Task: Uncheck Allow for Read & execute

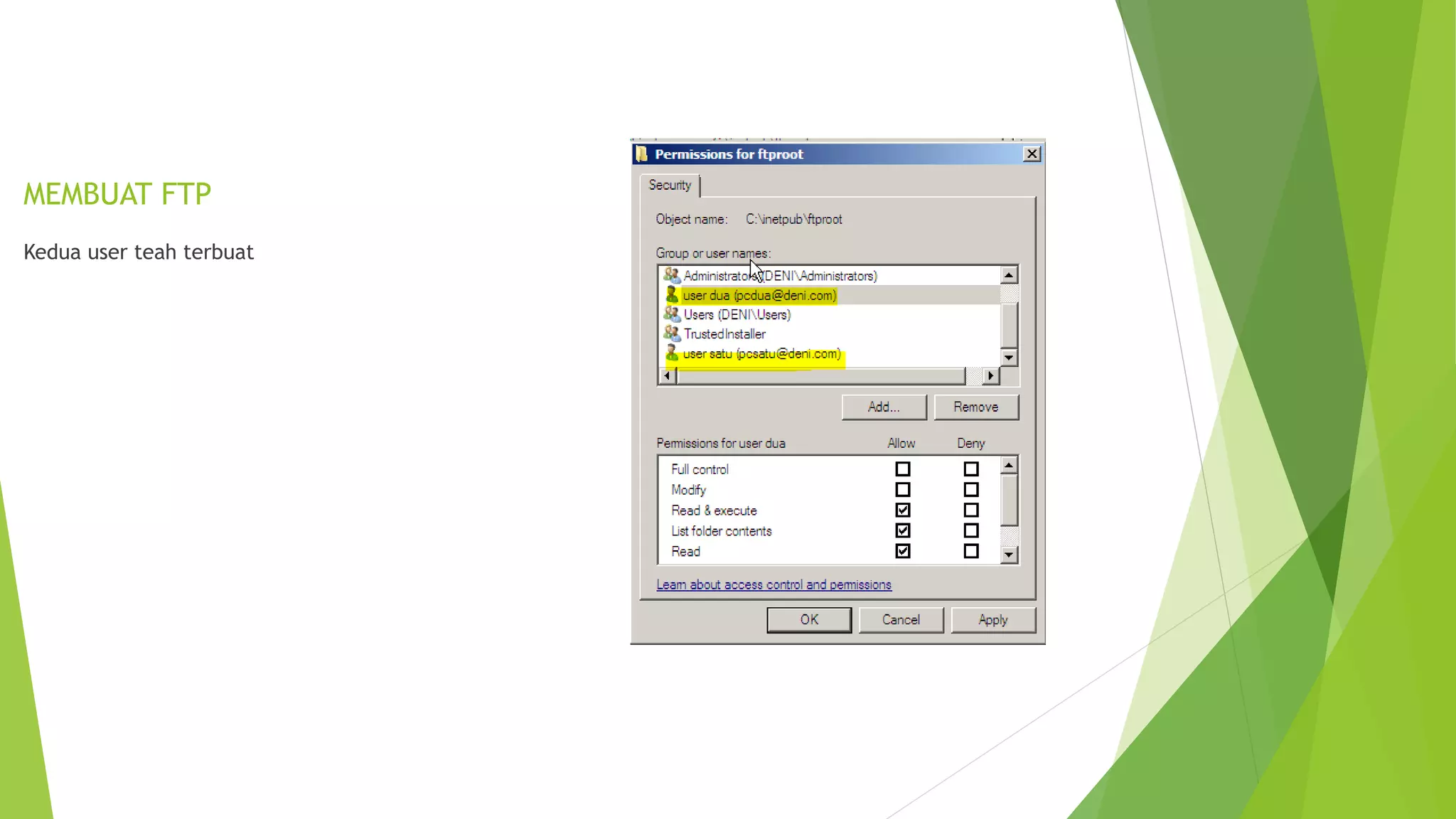Action: 902,510
